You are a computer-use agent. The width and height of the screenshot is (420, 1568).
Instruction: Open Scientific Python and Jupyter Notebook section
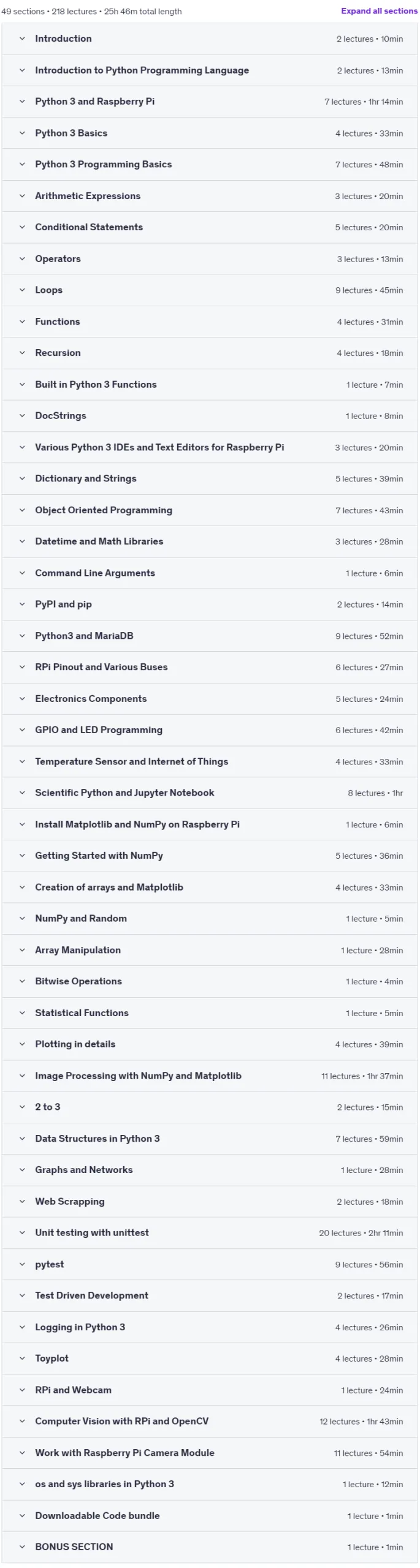click(210, 793)
